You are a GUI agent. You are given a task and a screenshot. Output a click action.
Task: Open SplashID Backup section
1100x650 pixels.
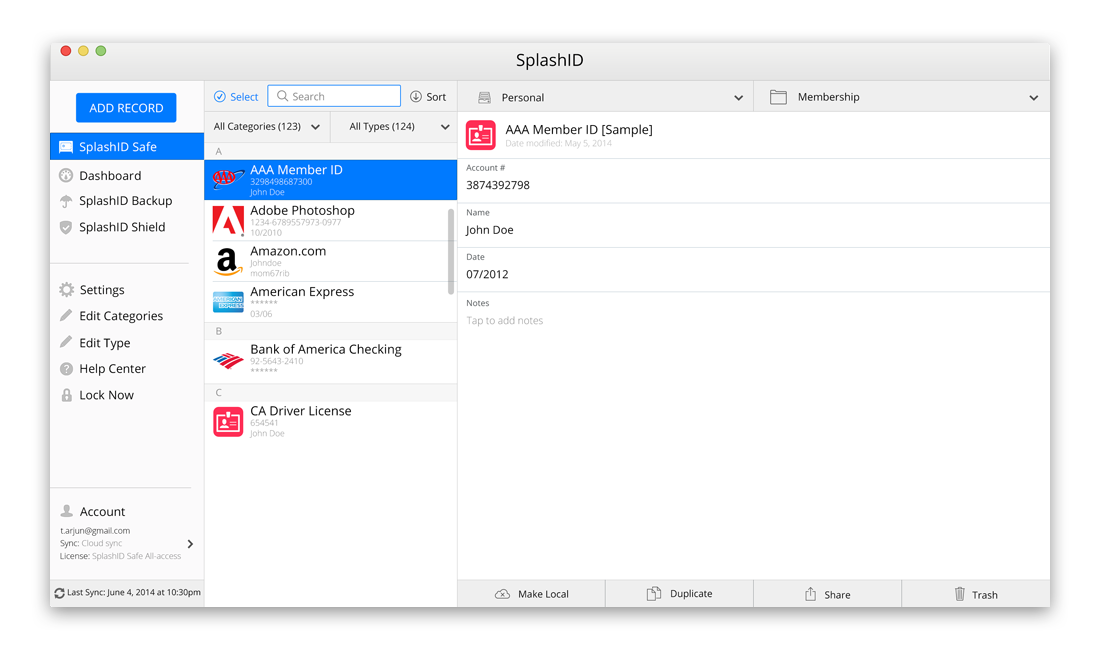coord(126,201)
